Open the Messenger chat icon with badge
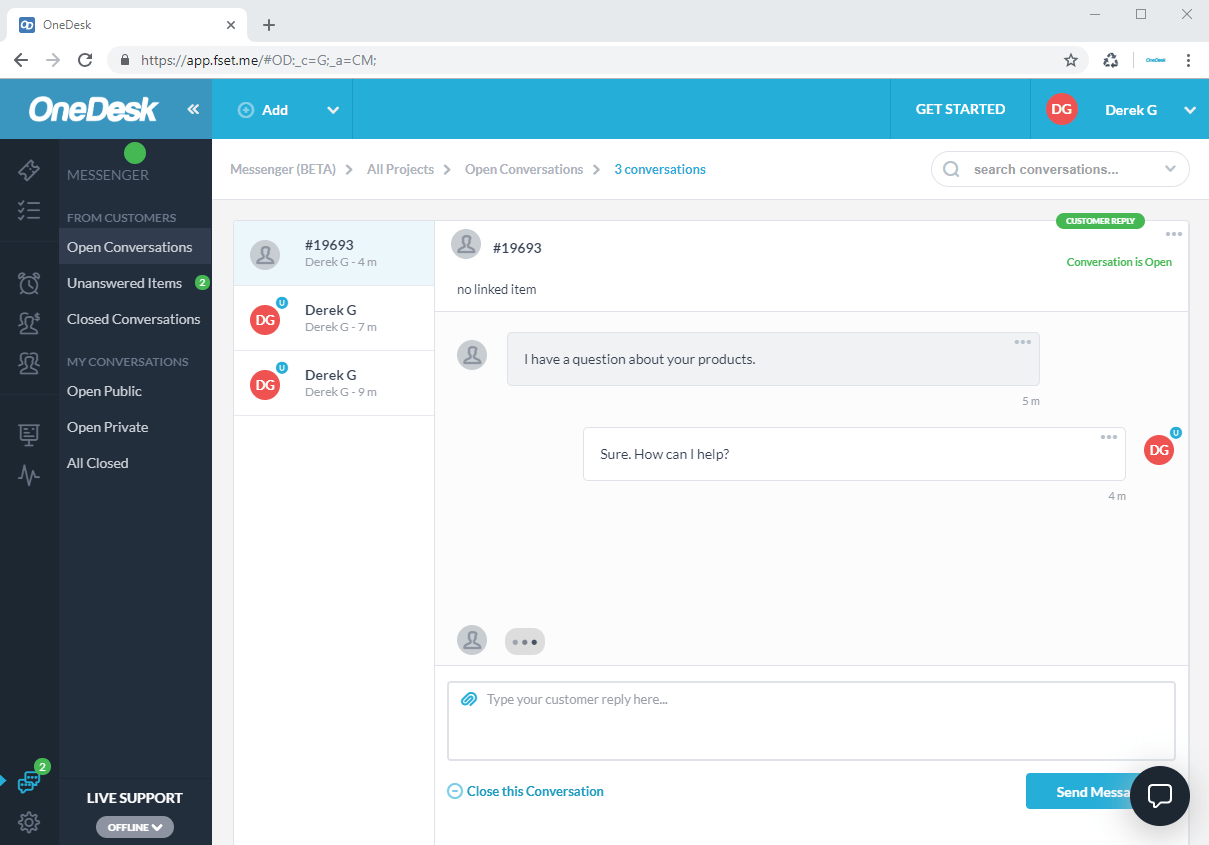 30,781
